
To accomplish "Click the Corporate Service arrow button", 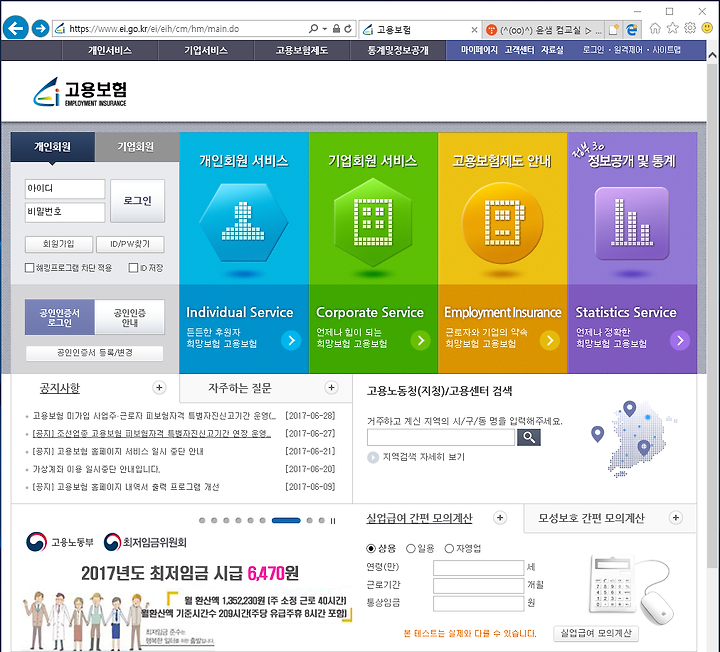I will 421,340.
